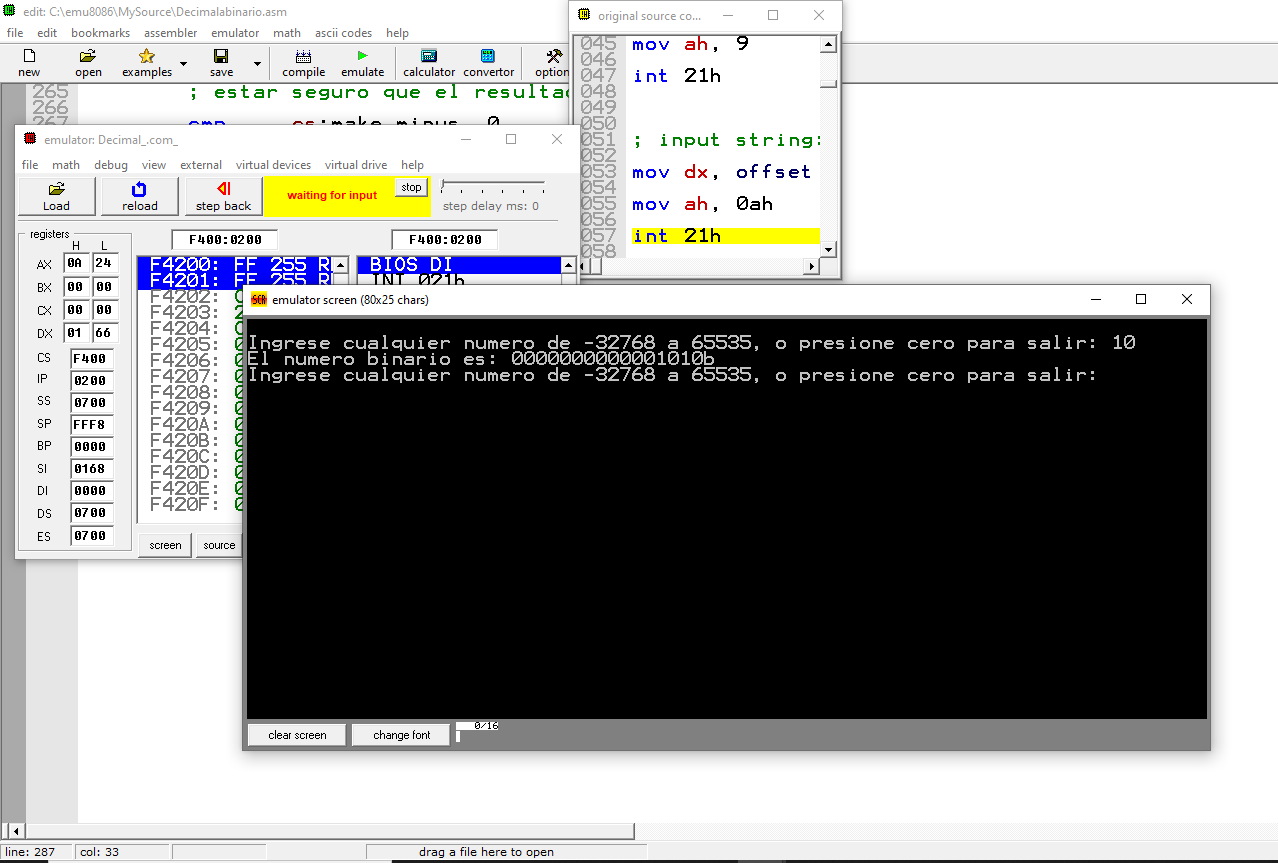This screenshot has width=1278, height=863.
Task: Click right arrow of source horizontal scrollbar
Action: click(812, 267)
